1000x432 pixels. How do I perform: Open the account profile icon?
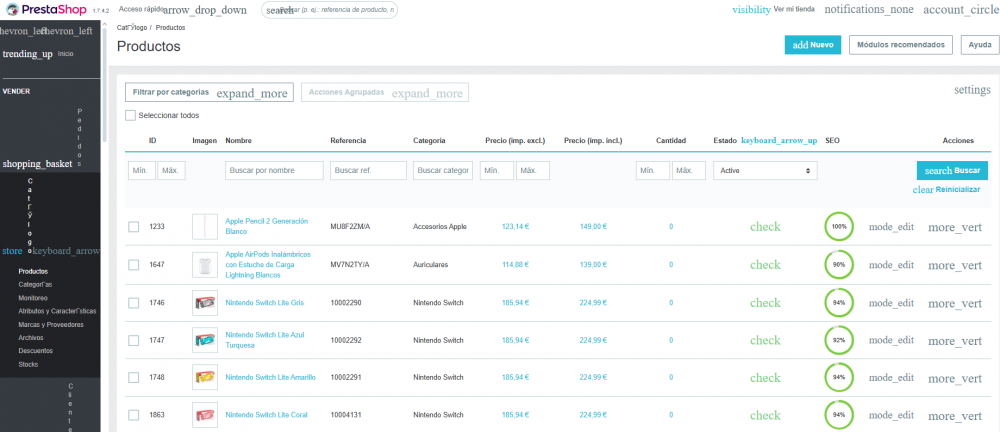(958, 10)
